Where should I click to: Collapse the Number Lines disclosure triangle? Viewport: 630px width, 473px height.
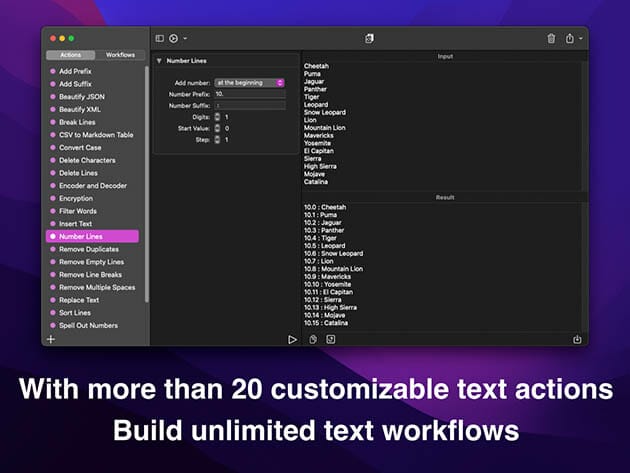pyautogui.click(x=159, y=61)
